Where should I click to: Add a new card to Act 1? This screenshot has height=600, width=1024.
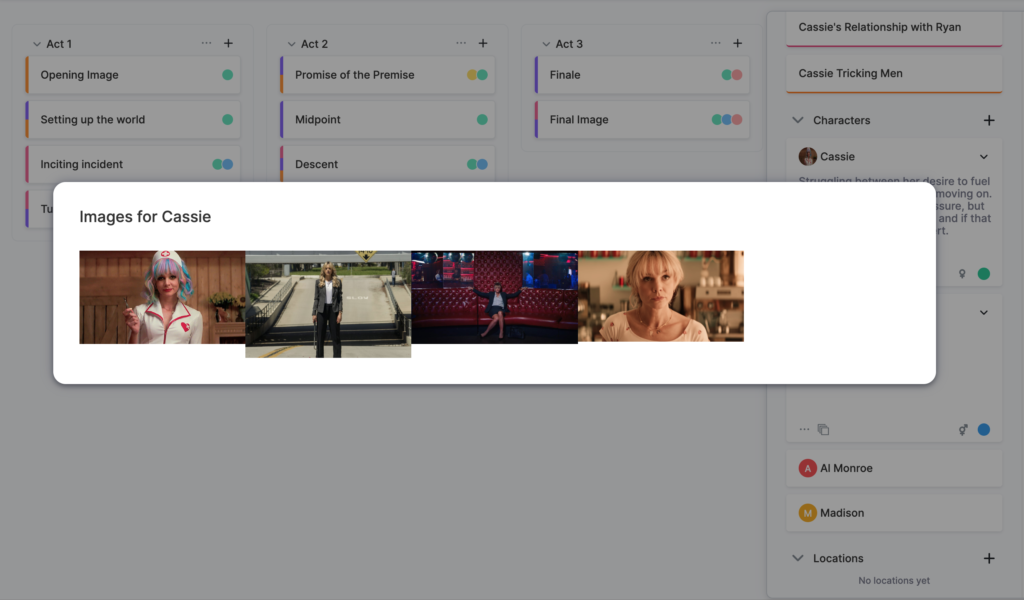[228, 43]
